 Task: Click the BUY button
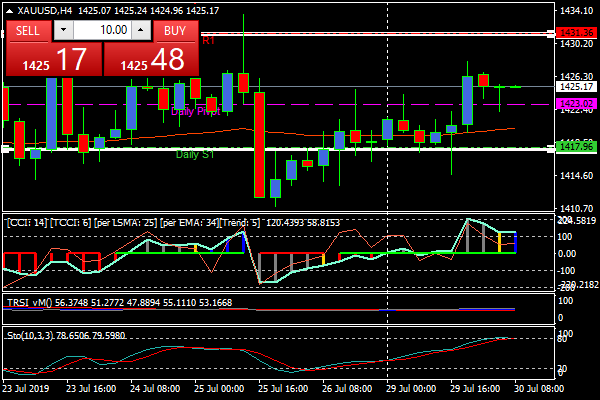175,30
